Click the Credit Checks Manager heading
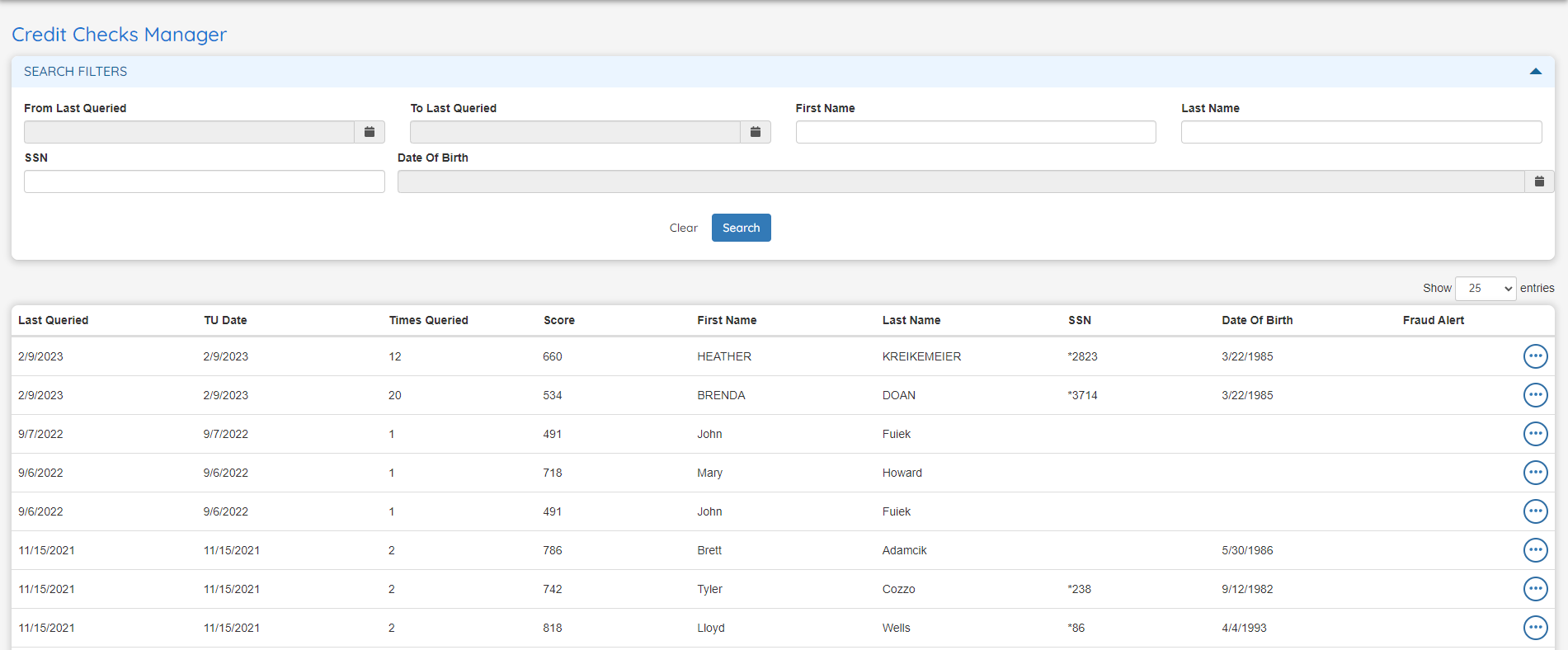Image resolution: width=1568 pixels, height=650 pixels. pos(119,35)
